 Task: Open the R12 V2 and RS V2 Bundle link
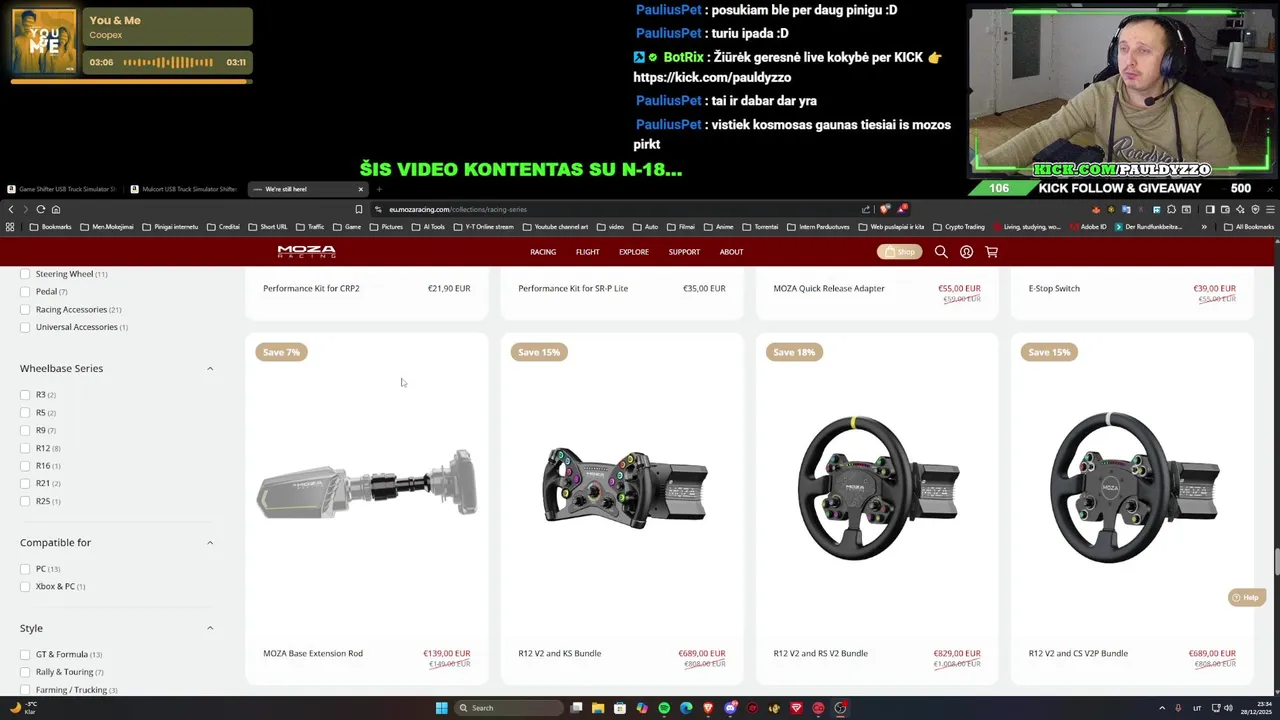[x=820, y=654]
